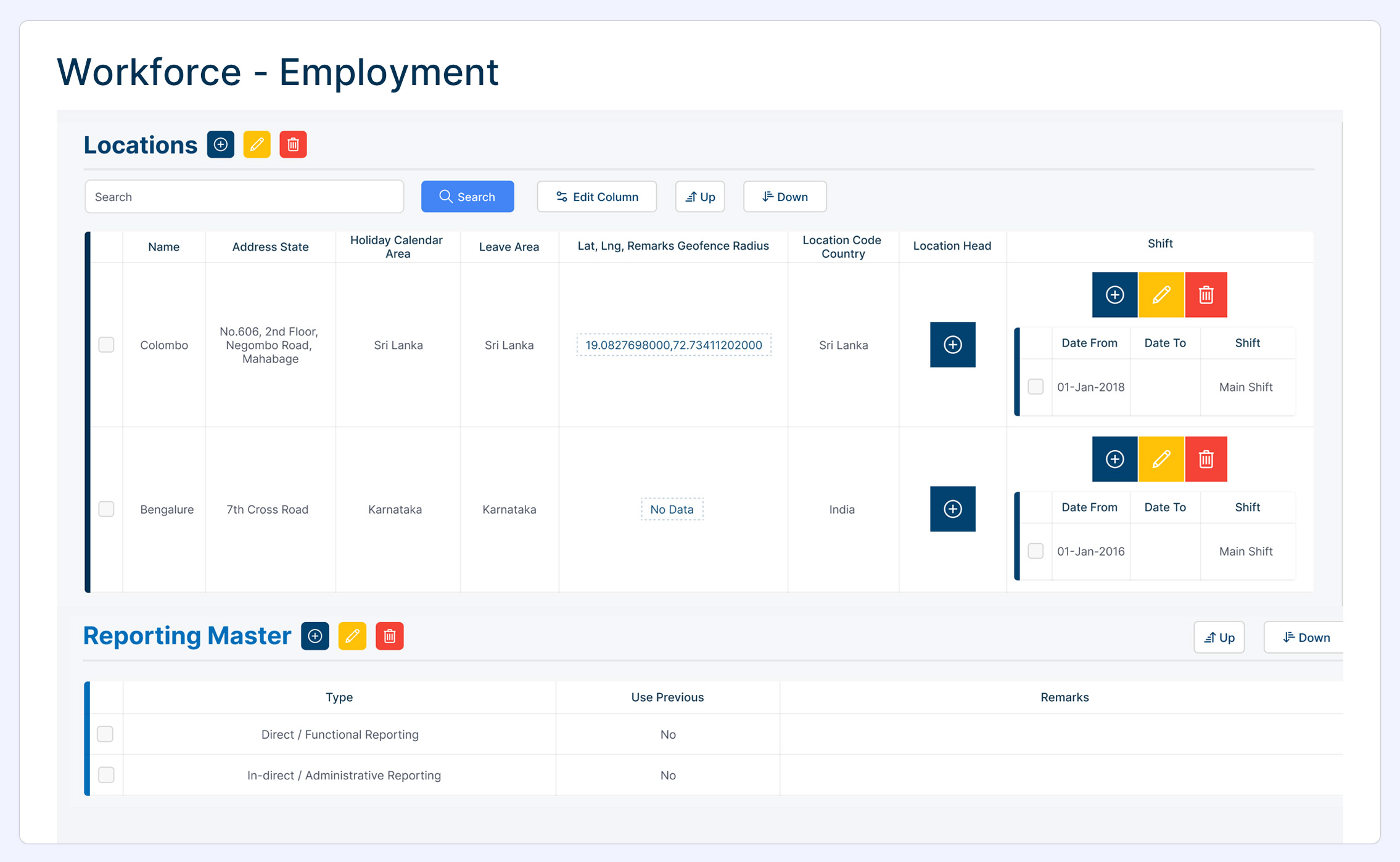1400x862 pixels.
Task: Add a shift for the Colombo row
Action: pos(1114,295)
